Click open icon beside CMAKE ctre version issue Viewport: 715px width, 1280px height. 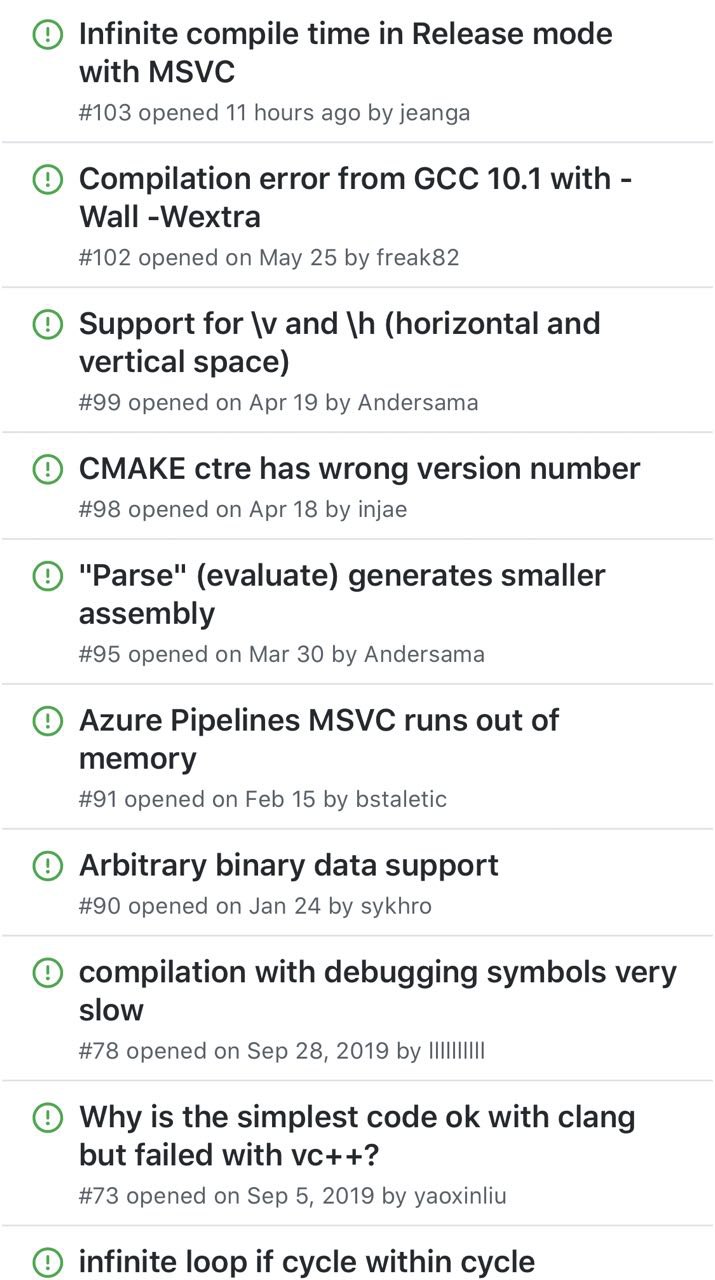tap(47, 469)
